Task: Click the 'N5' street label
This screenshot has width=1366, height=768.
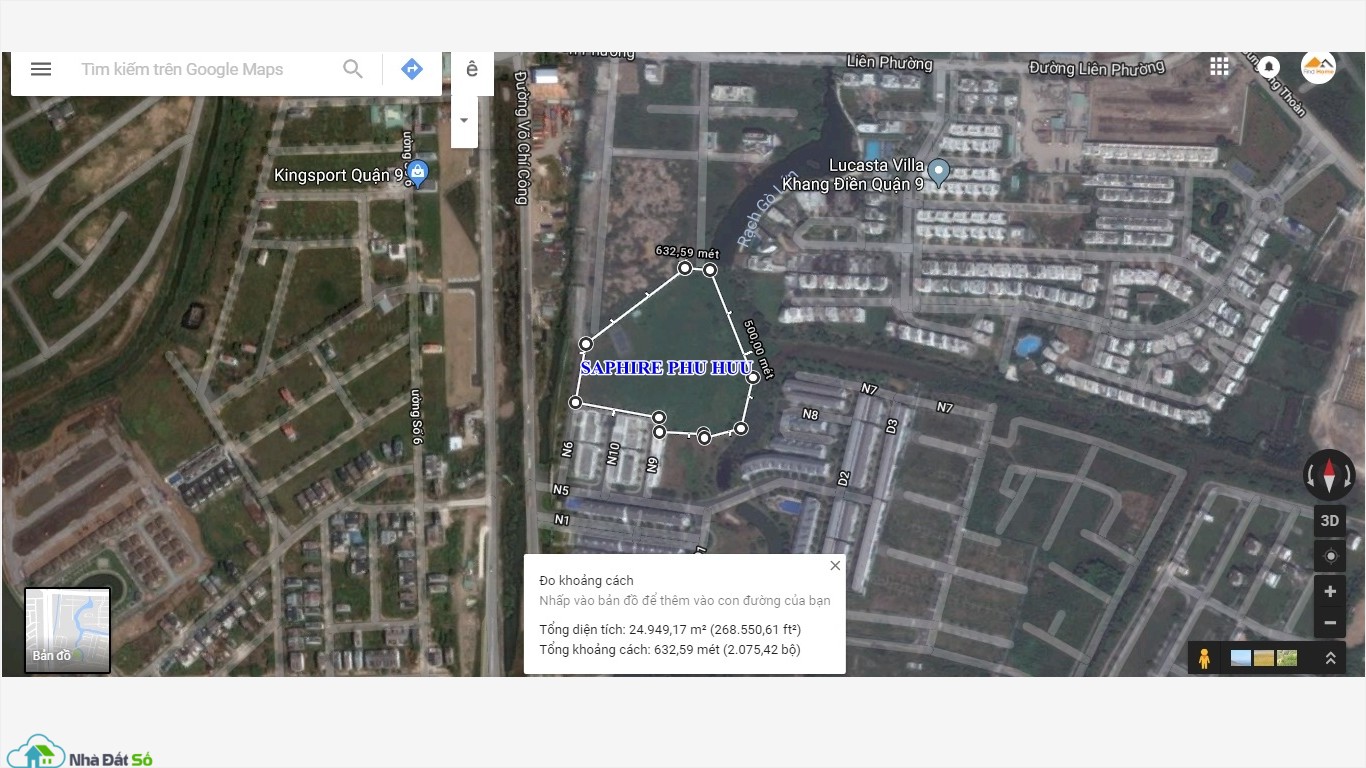Action: point(560,490)
